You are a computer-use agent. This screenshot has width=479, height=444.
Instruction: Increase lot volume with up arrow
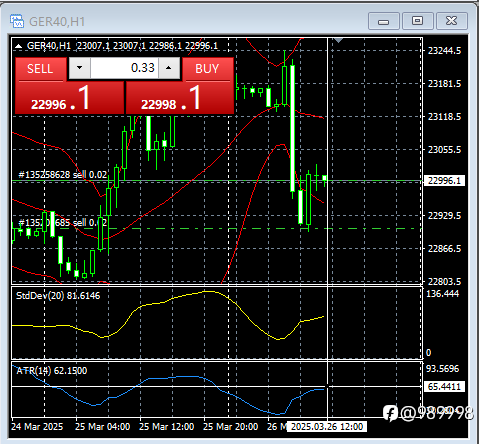click(x=169, y=68)
